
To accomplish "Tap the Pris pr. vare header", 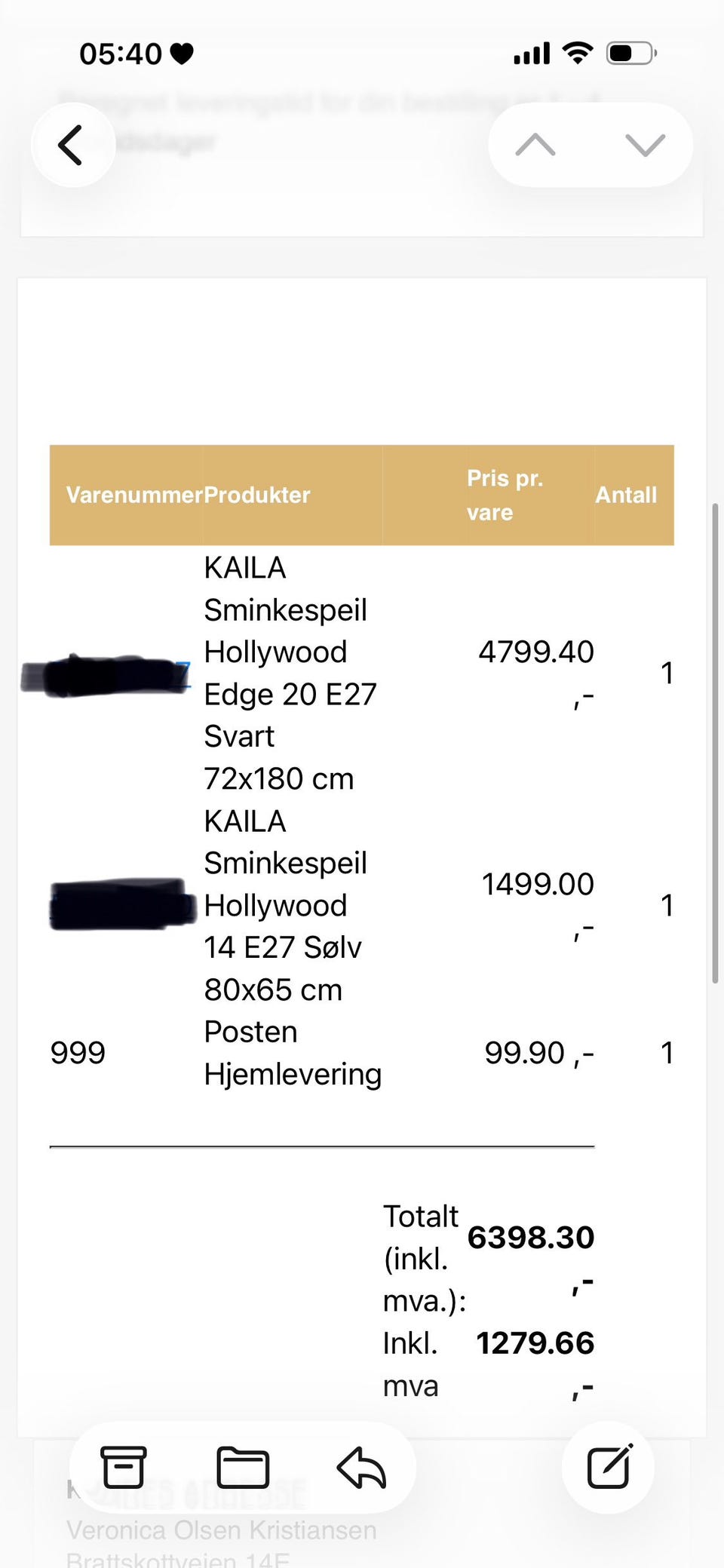I will point(504,495).
